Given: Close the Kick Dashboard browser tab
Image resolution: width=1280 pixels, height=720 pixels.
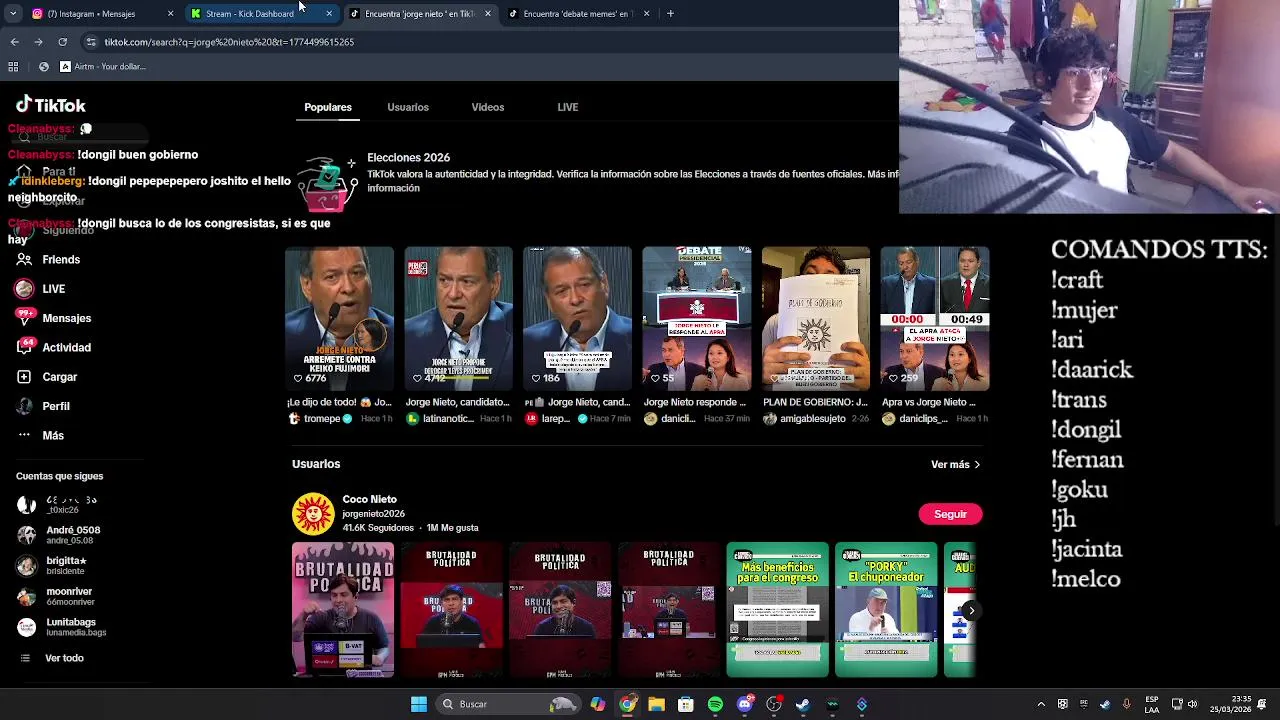Looking at the screenshot, I should pyautogui.click(x=329, y=14).
